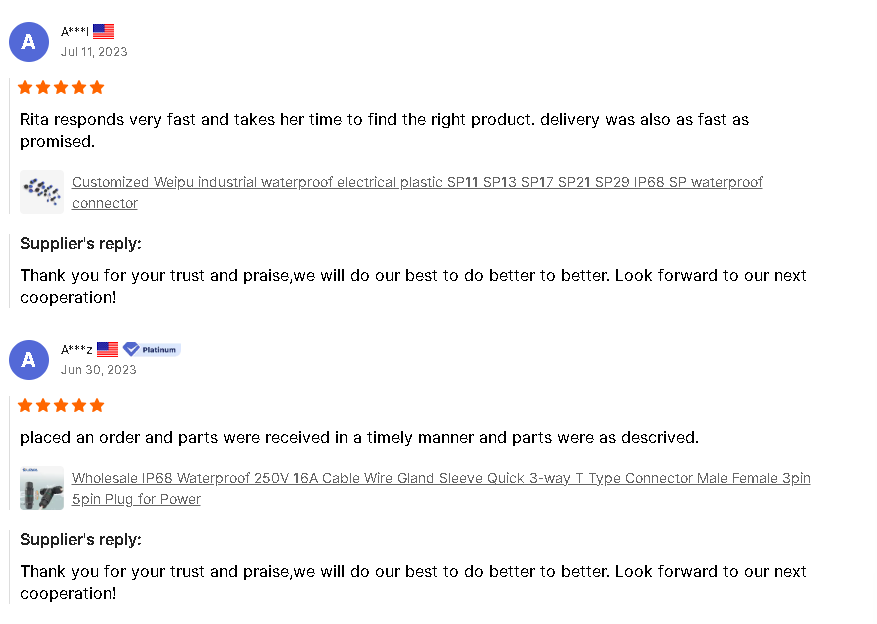
Task: Click the Jul 11, 2023 review date
Action: [x=94, y=52]
